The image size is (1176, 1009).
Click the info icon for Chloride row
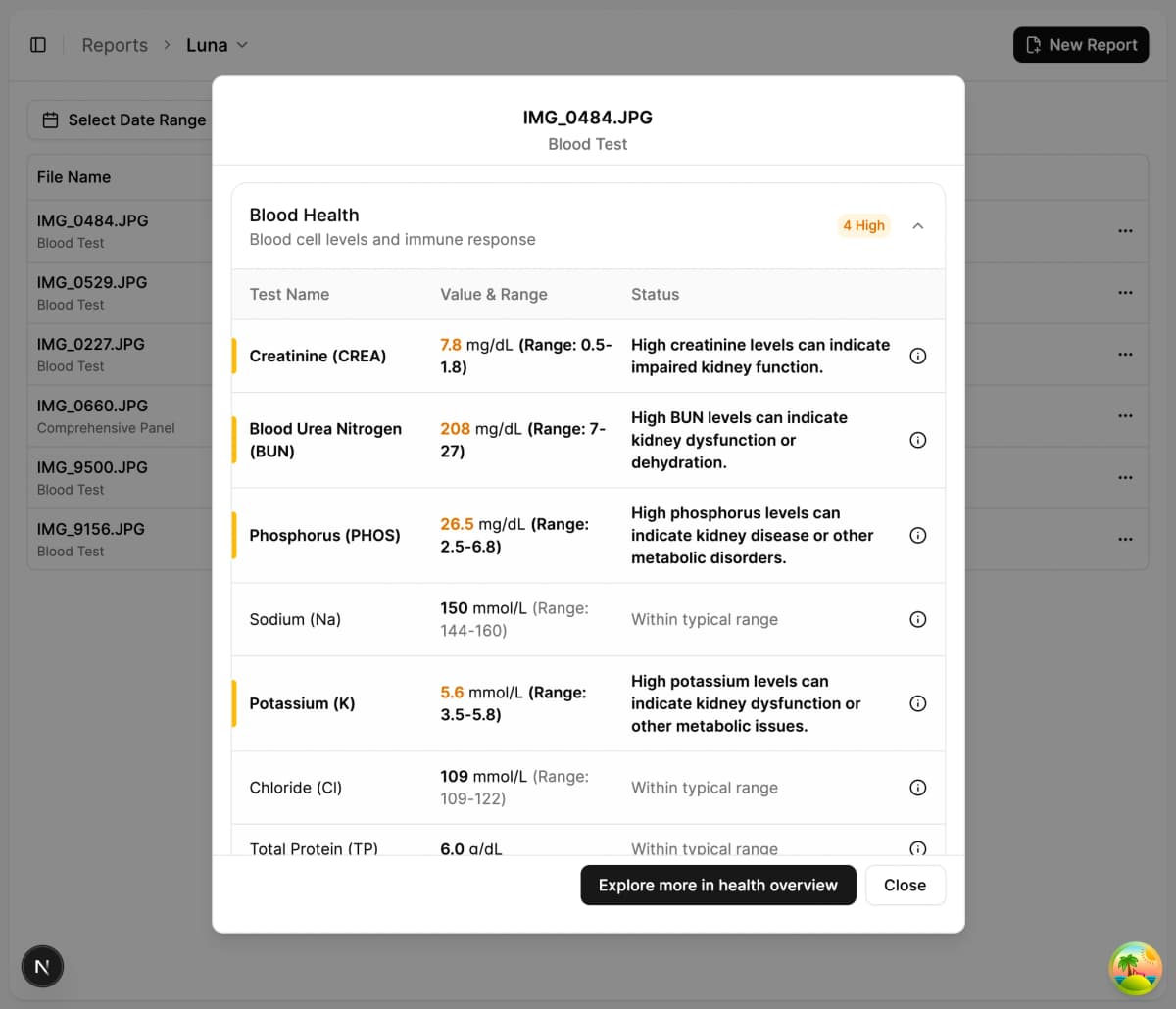pyautogui.click(x=918, y=788)
